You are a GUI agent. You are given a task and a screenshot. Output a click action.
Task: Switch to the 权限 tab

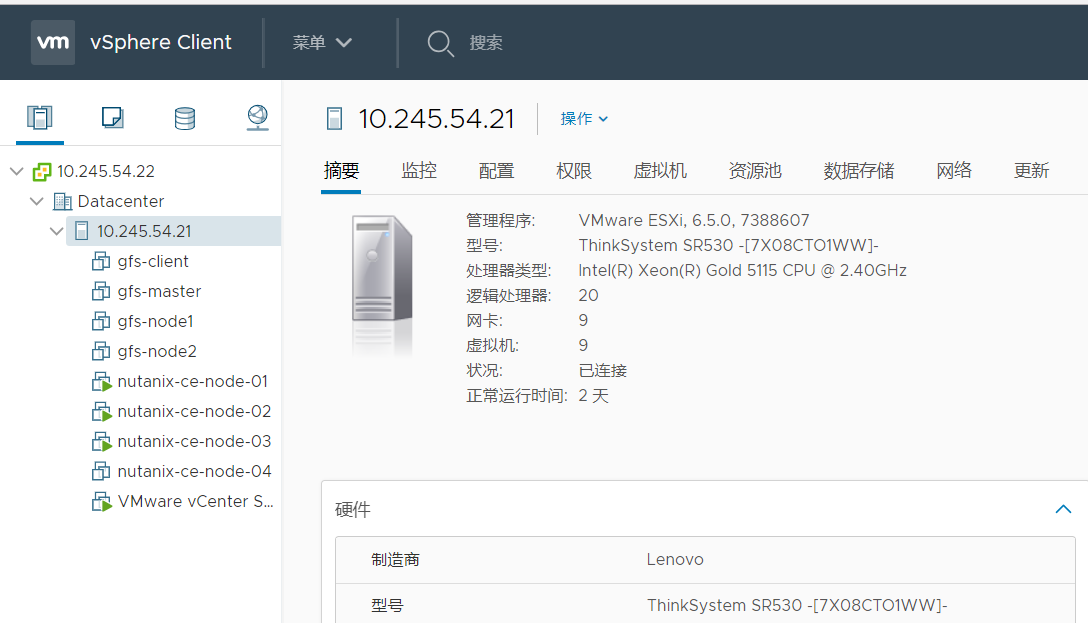(574, 171)
